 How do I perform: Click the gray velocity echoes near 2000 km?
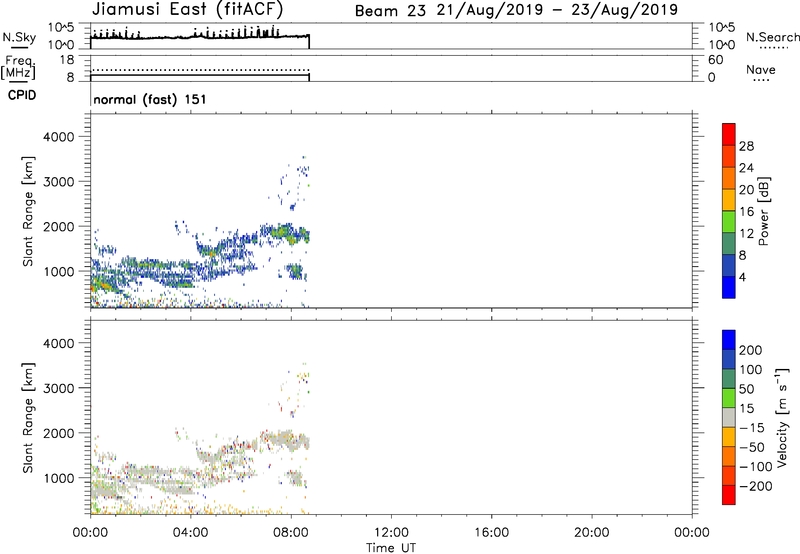click(284, 440)
